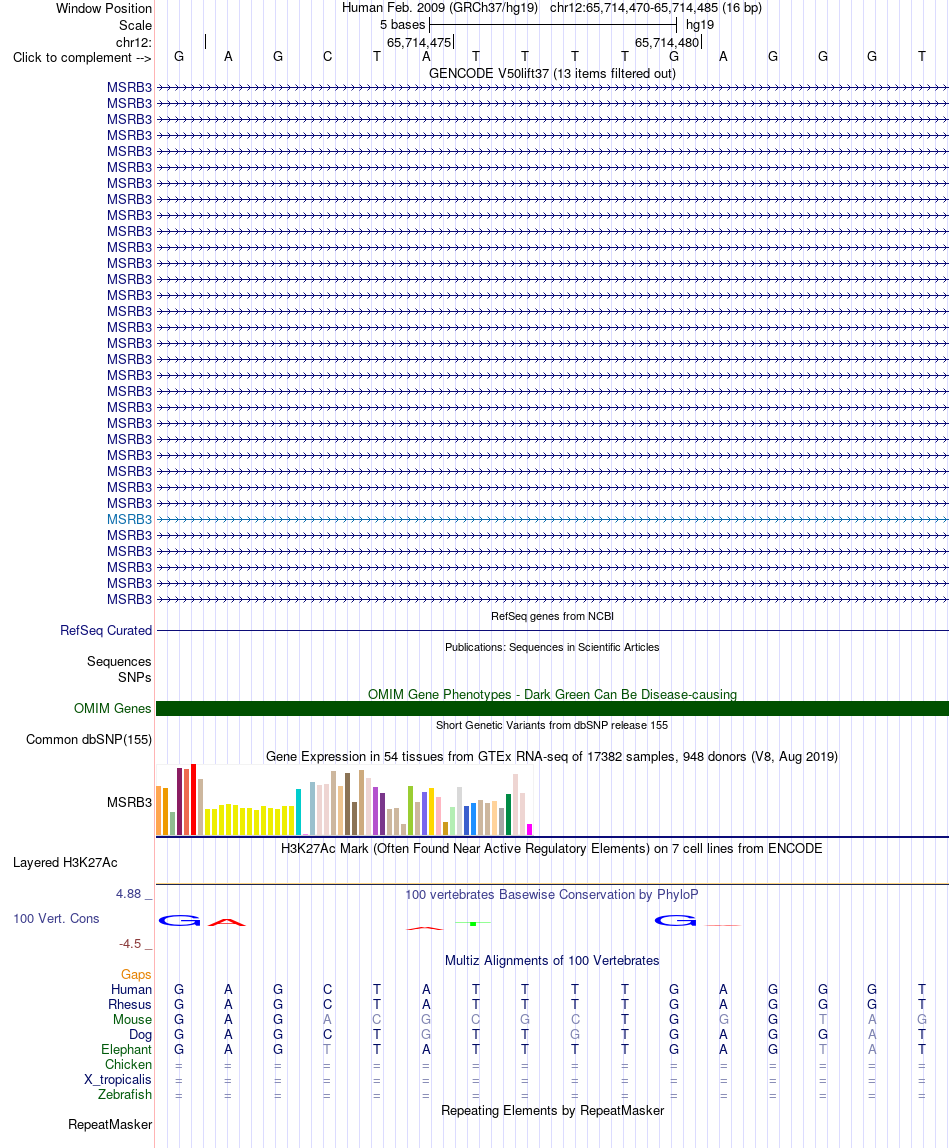The width and height of the screenshot is (950, 1148).
Task: Open the OMIM Gene Phenotypes track title
Action: [552, 694]
